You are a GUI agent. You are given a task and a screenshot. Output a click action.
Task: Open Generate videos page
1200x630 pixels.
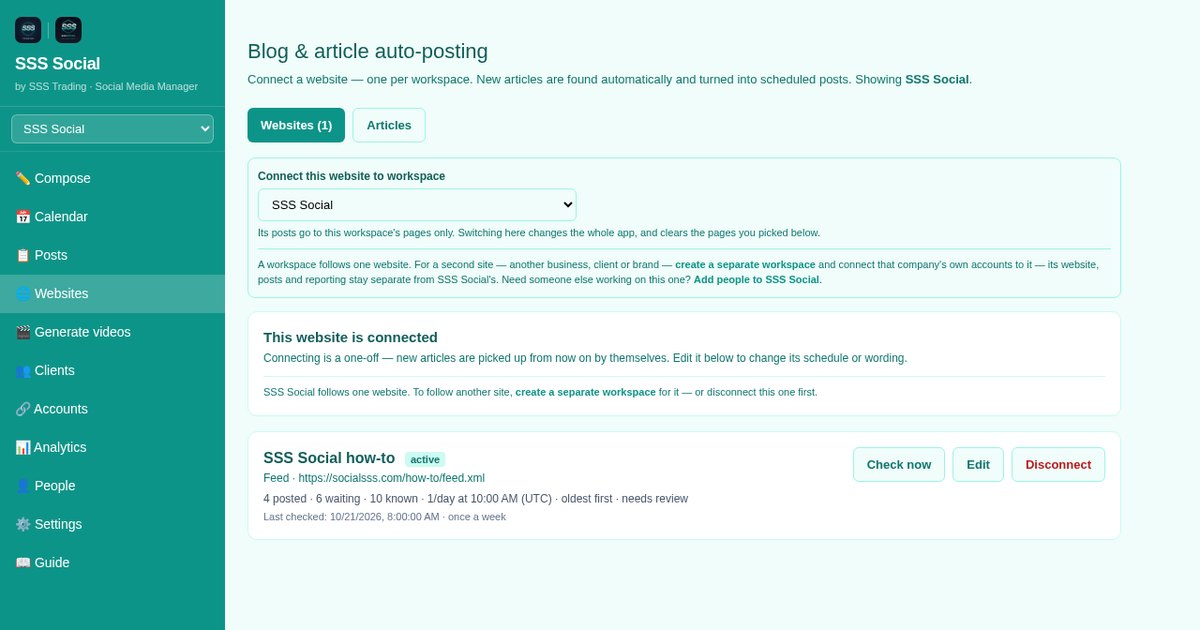click(x=112, y=332)
